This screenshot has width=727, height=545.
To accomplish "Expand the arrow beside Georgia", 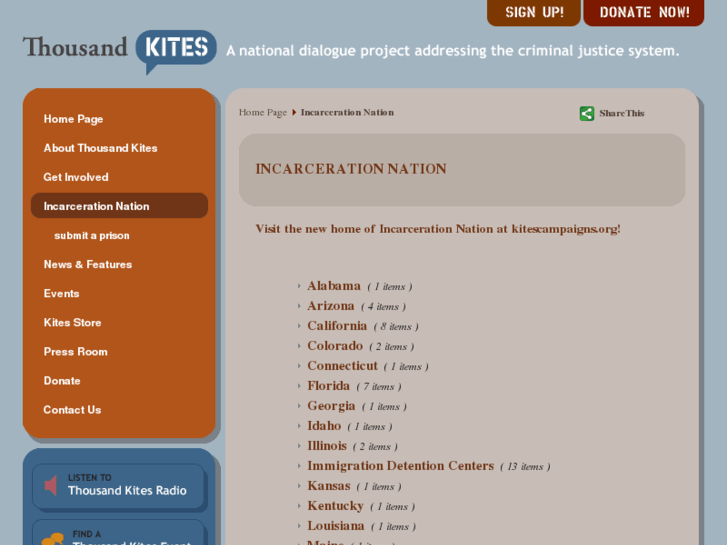I will point(299,406).
